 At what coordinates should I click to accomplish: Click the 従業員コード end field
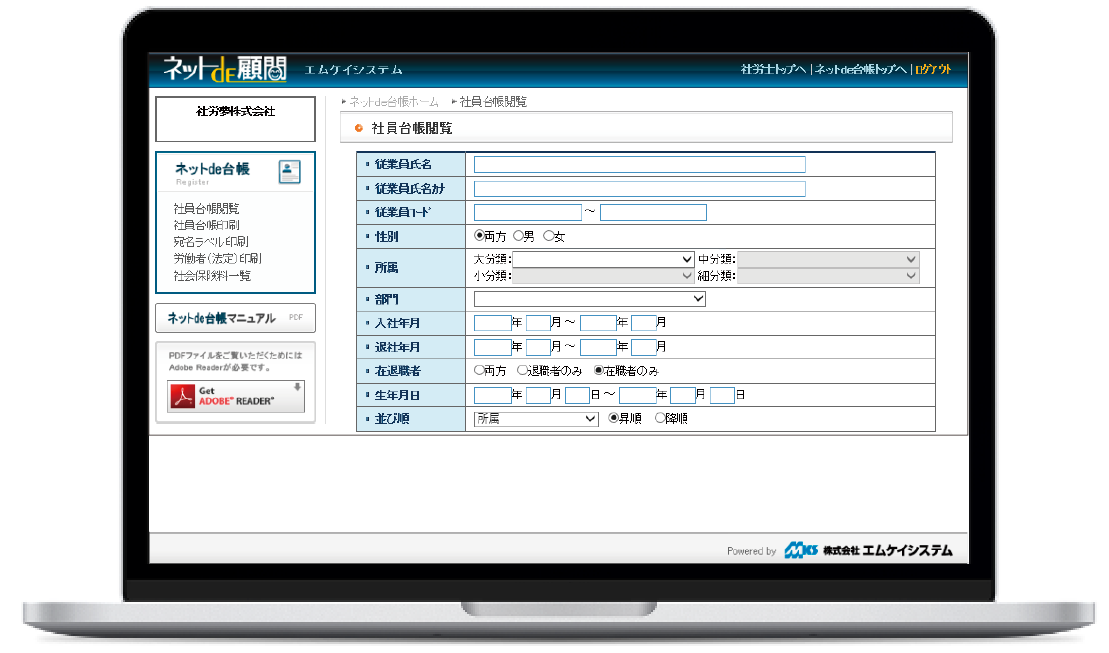coord(654,212)
